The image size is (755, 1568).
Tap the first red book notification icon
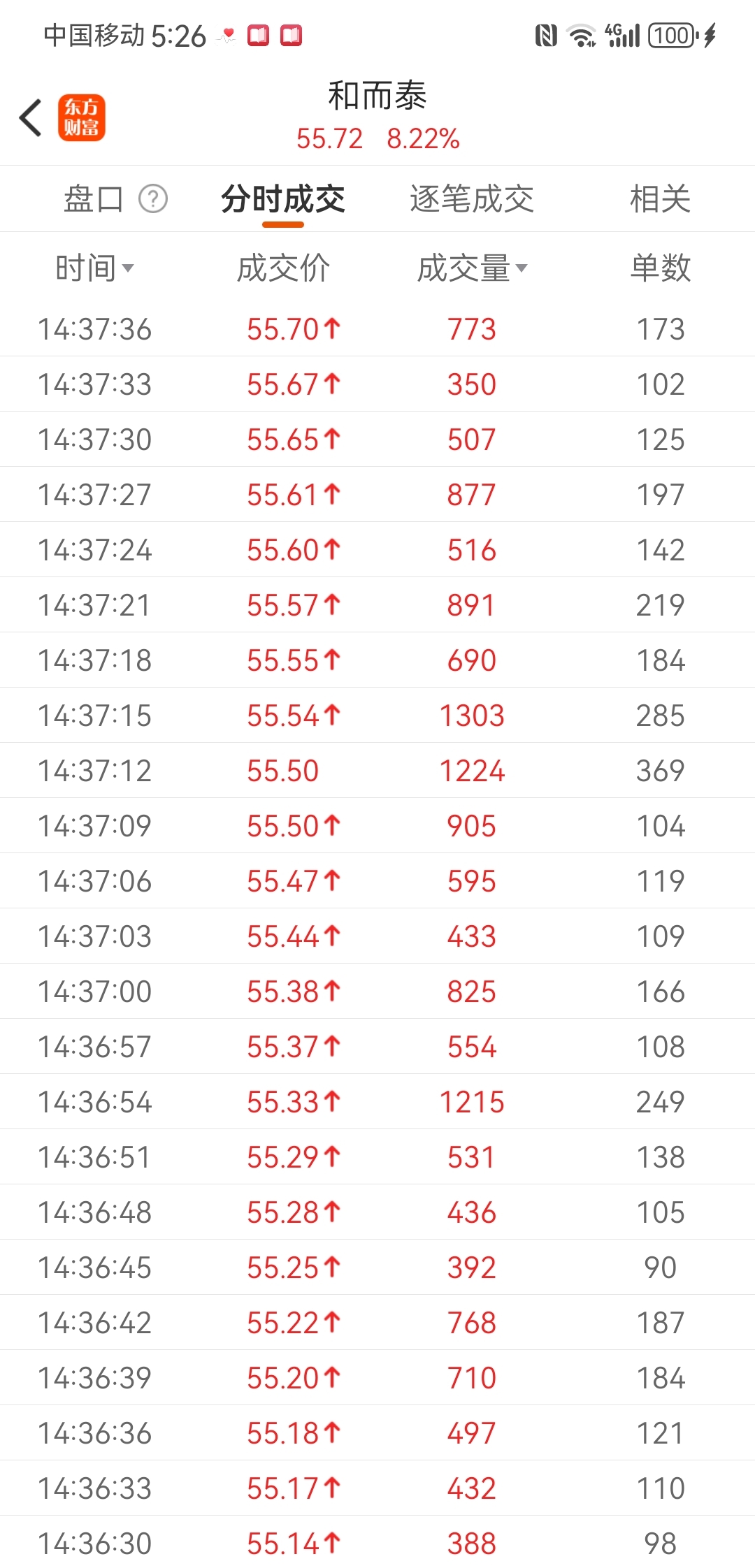(x=259, y=35)
